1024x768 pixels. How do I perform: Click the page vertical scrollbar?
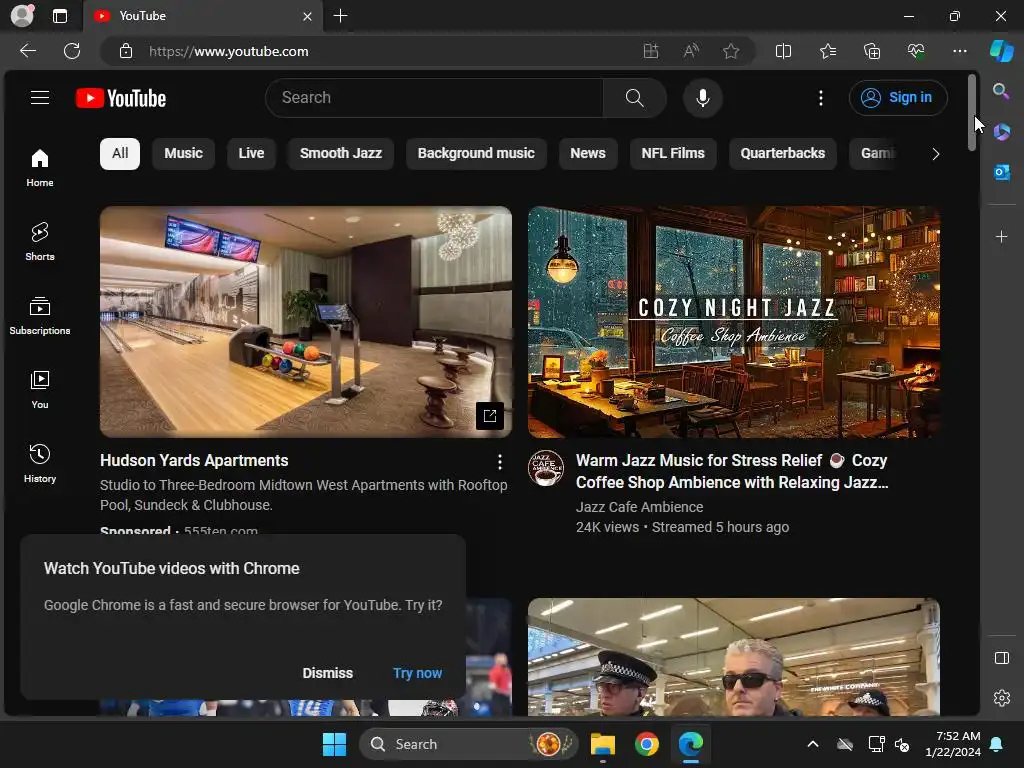[972, 112]
